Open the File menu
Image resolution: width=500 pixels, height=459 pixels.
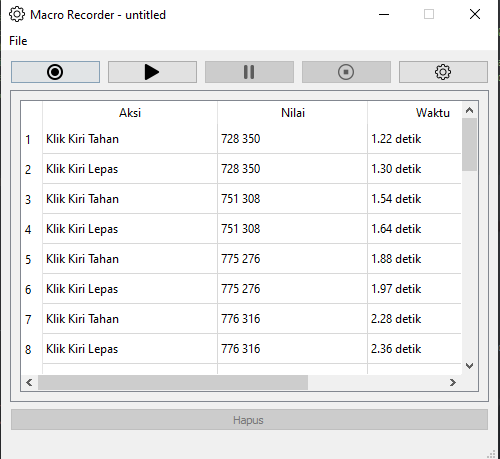(18, 41)
